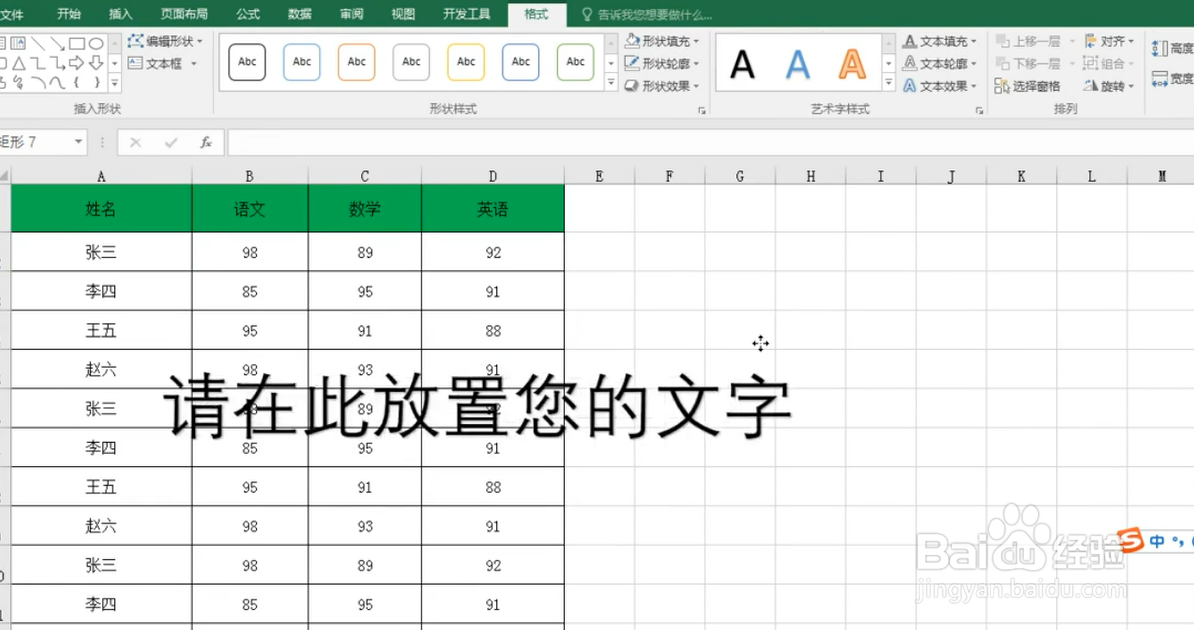Choose the left brace shape

tap(76, 82)
